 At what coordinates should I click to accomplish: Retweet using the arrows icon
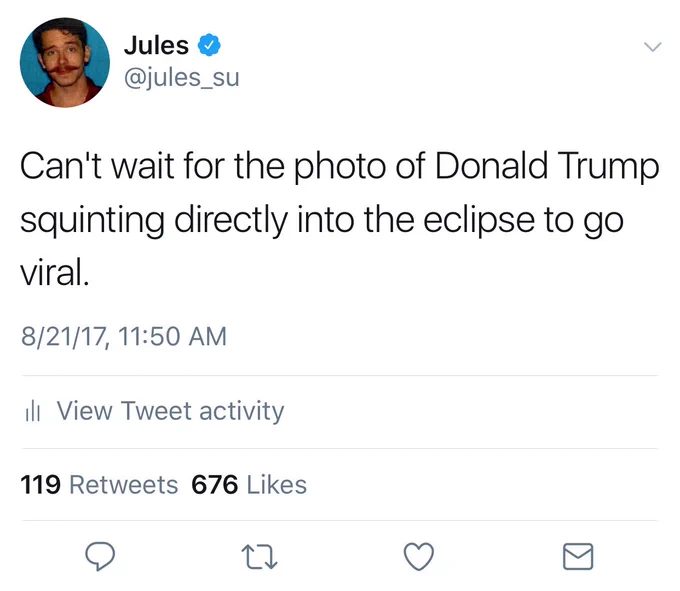pos(259,557)
